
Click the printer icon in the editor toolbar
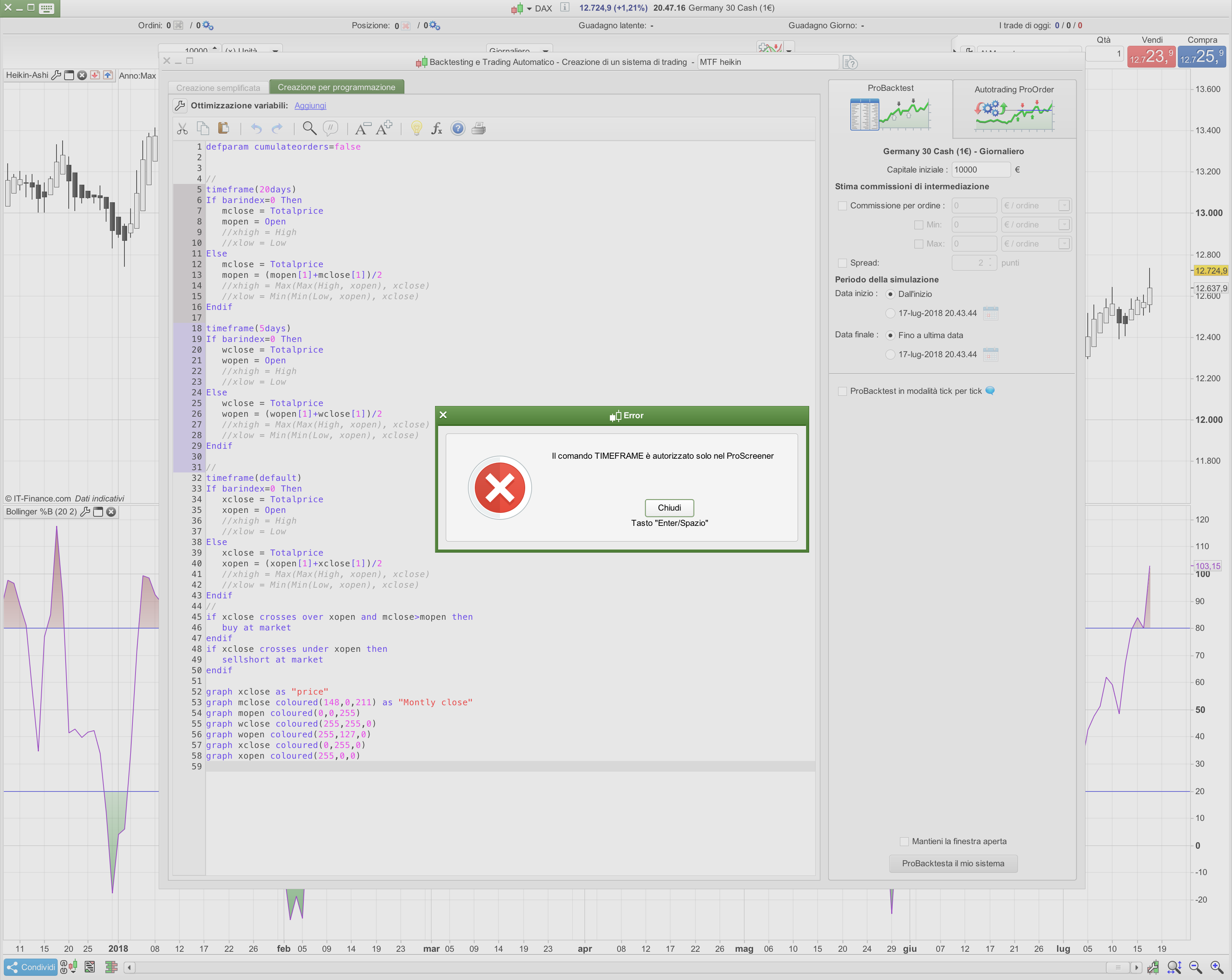[x=479, y=129]
